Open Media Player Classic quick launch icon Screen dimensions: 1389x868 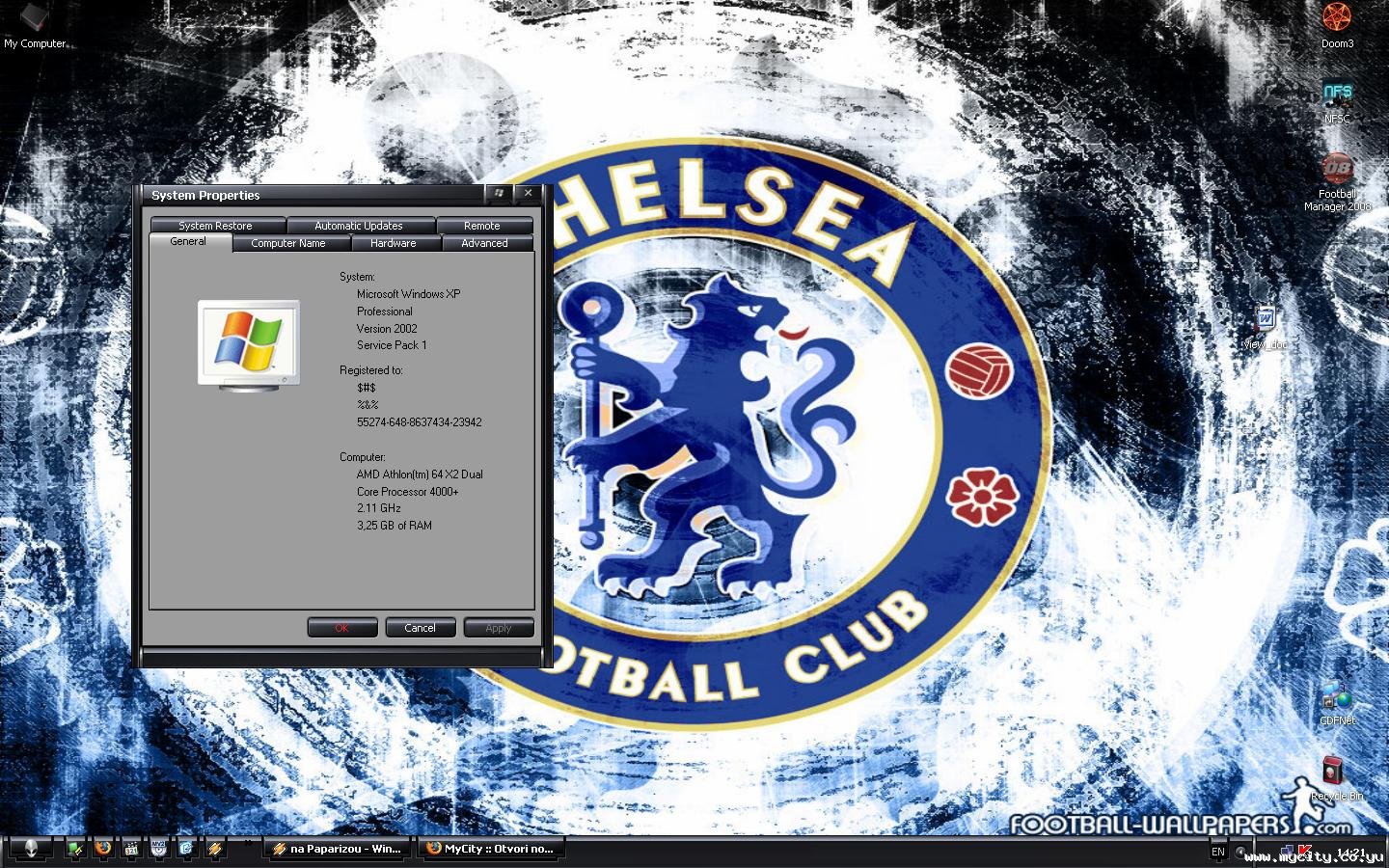click(x=131, y=849)
